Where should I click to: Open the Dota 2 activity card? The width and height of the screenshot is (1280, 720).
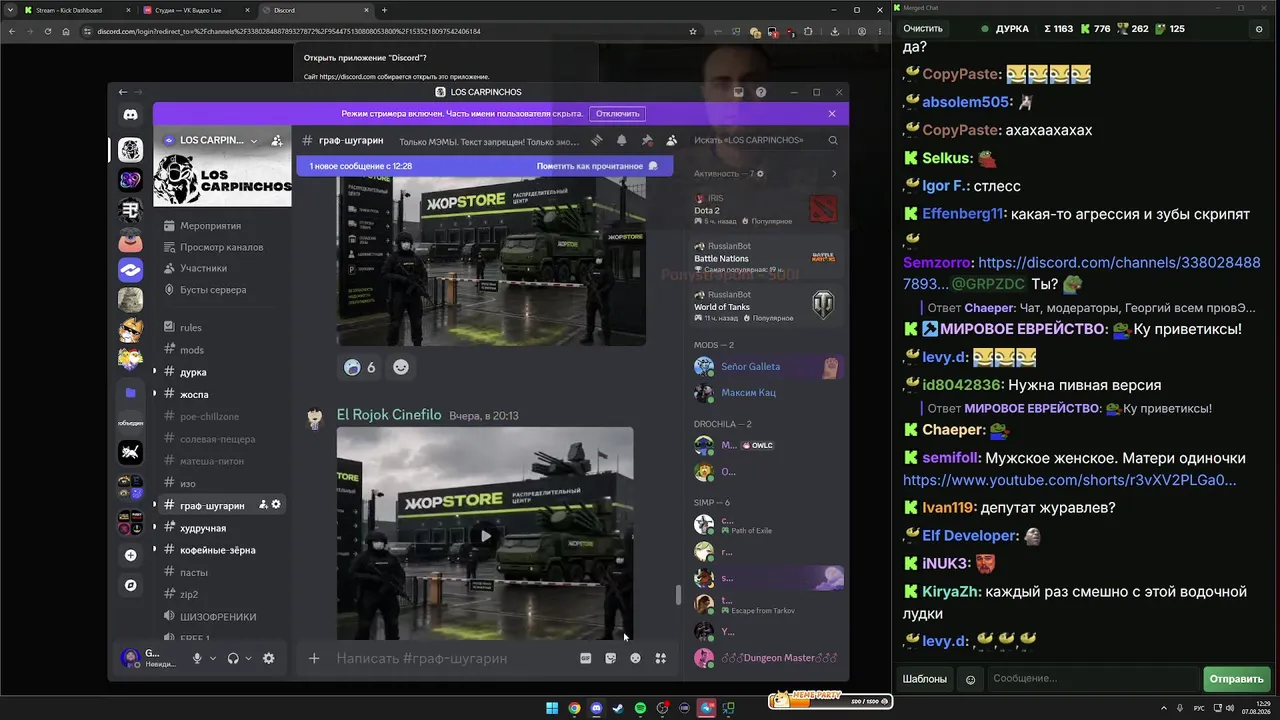pos(766,210)
